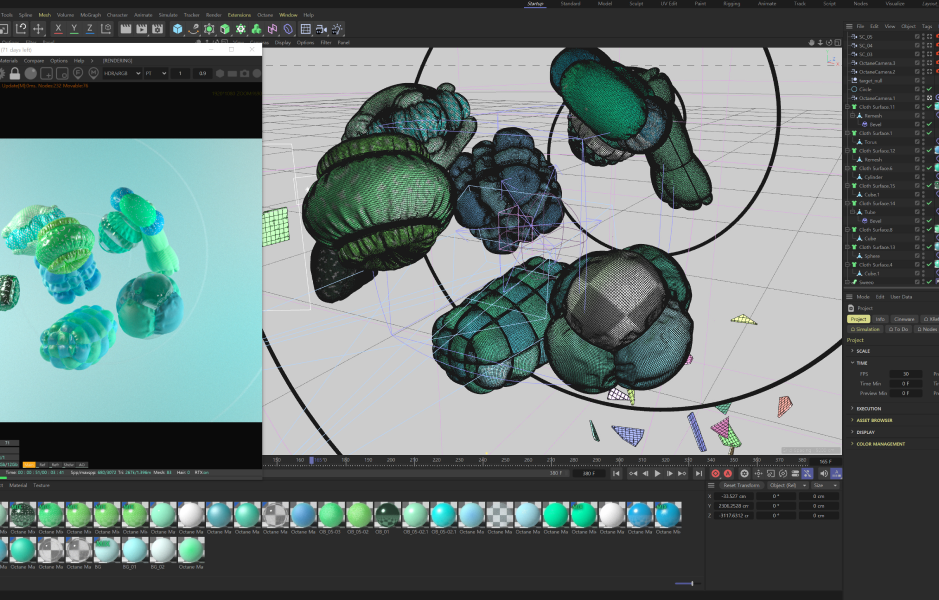The width and height of the screenshot is (939, 600).
Task: Click the coordinate system icon beside Z
Action: [x=106, y=28]
